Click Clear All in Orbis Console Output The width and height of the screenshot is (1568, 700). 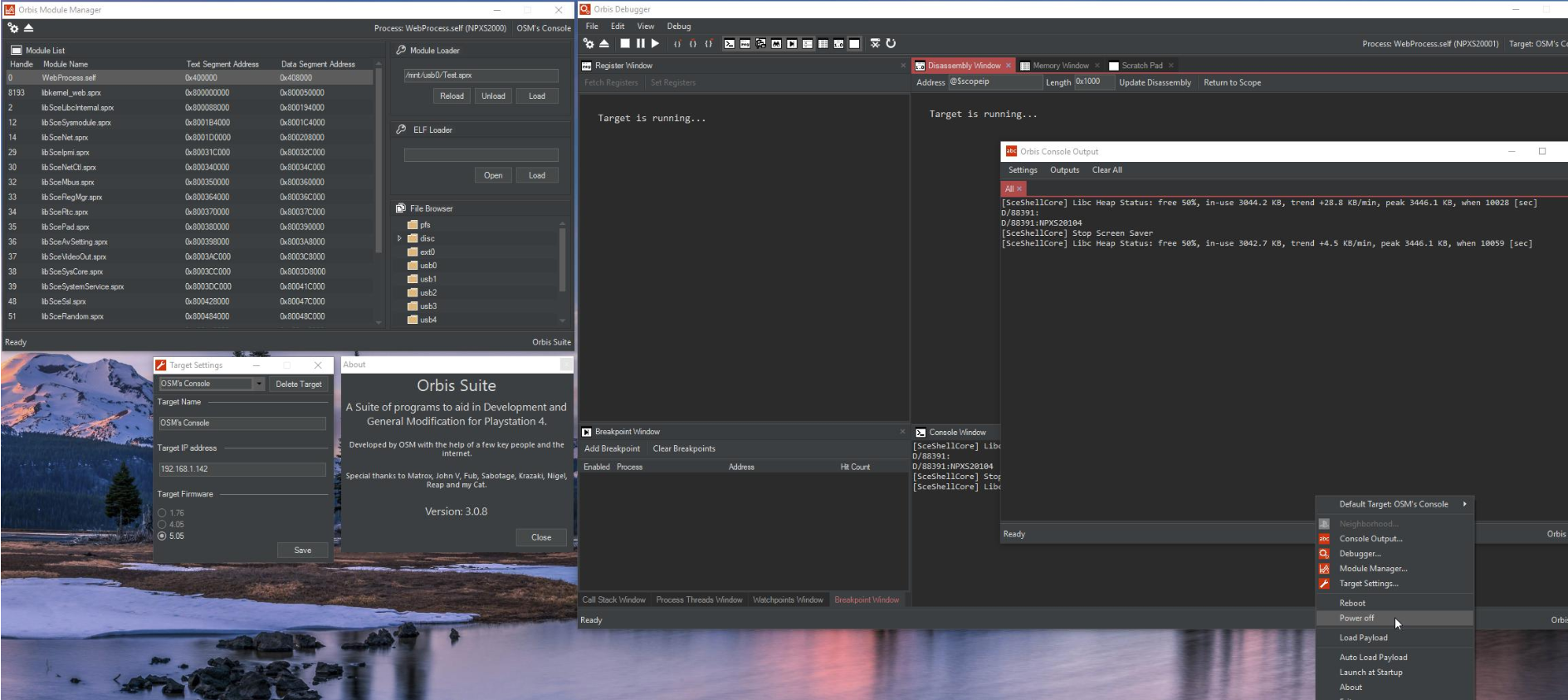tap(1106, 170)
